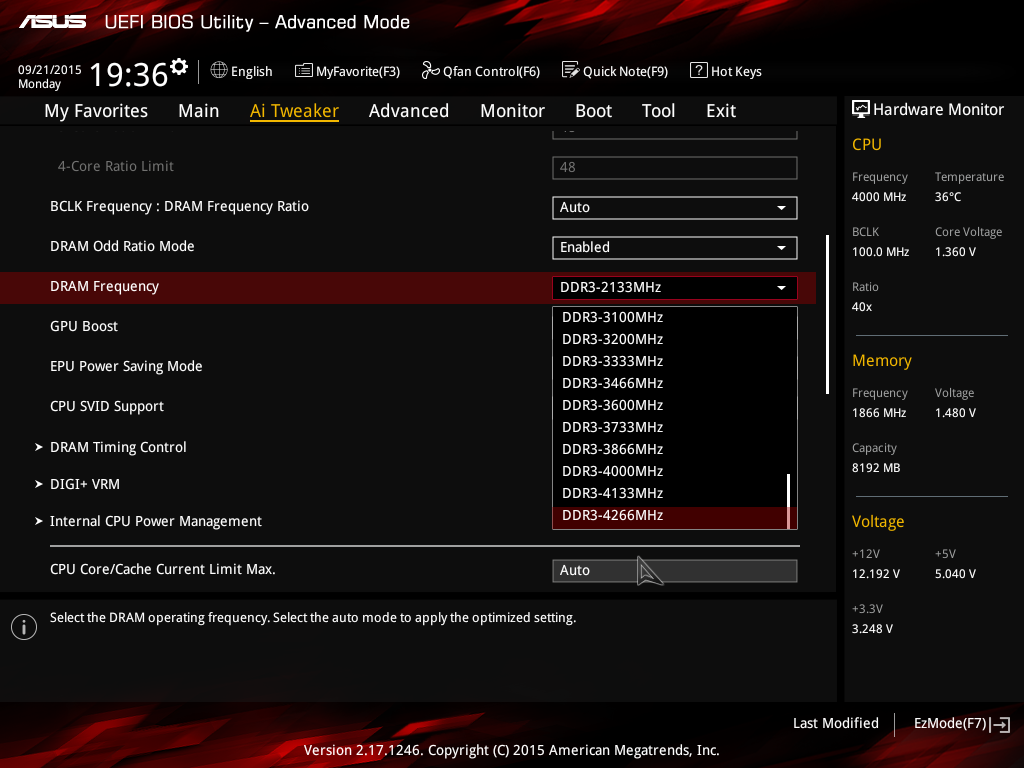Click the settings gear next to the clock
The height and width of the screenshot is (768, 1024).
[x=178, y=67]
